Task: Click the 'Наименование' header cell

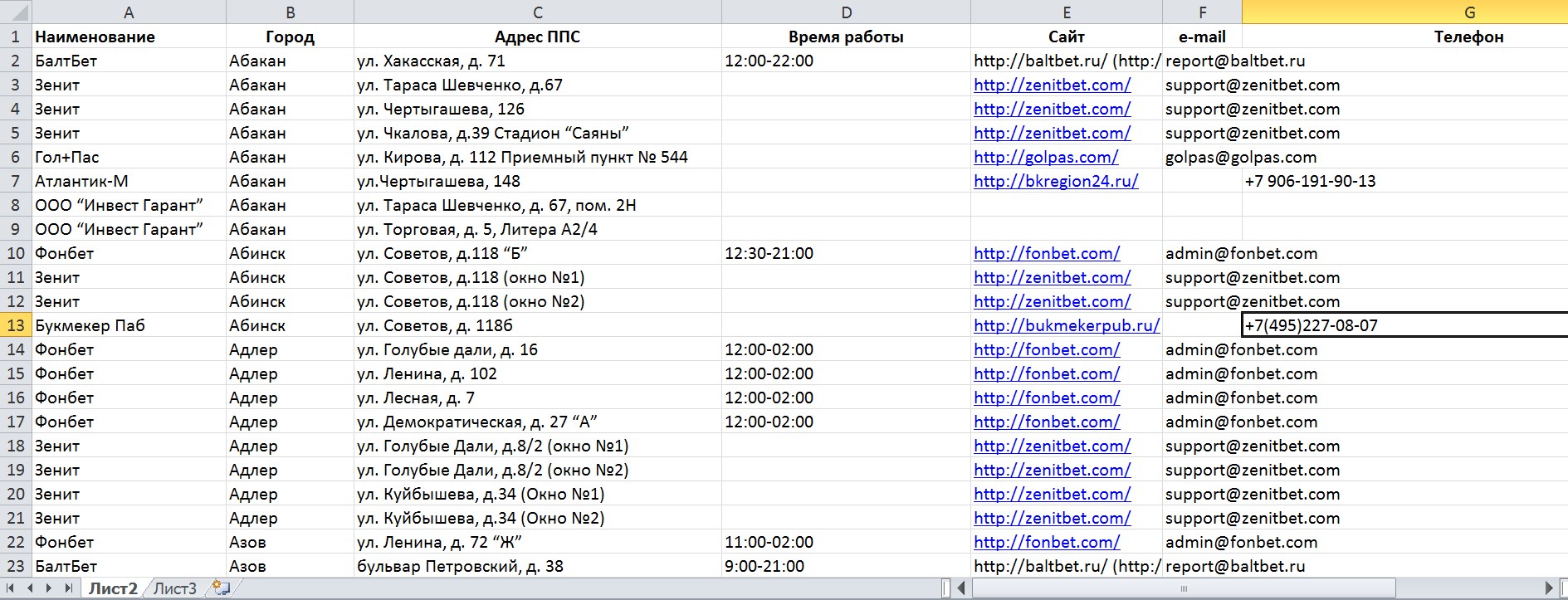Action: click(x=129, y=37)
